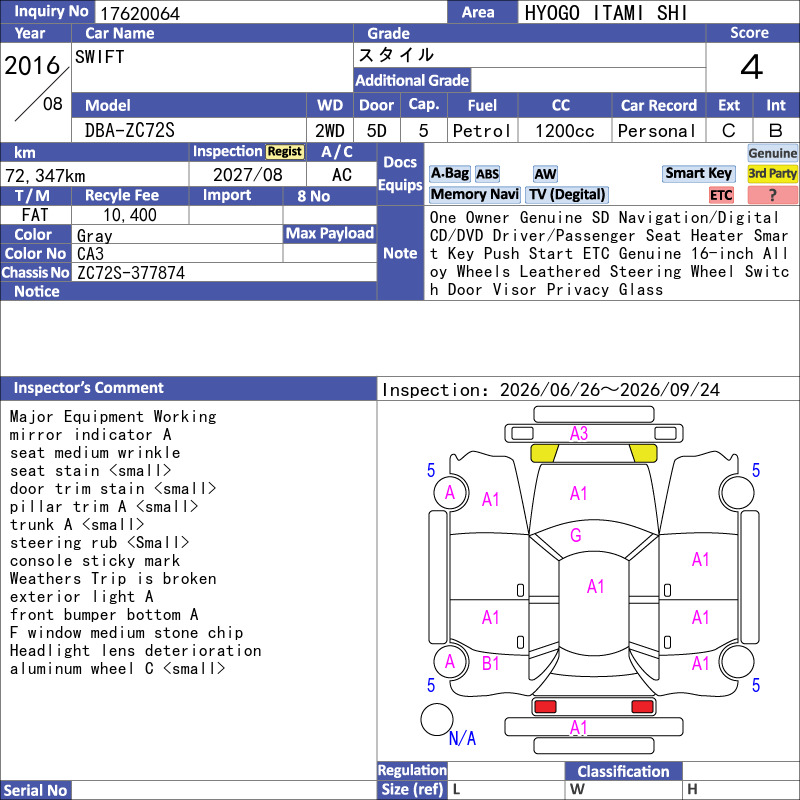Click the recycle fee 10,400
This screenshot has height=800, width=800.
[130, 215]
